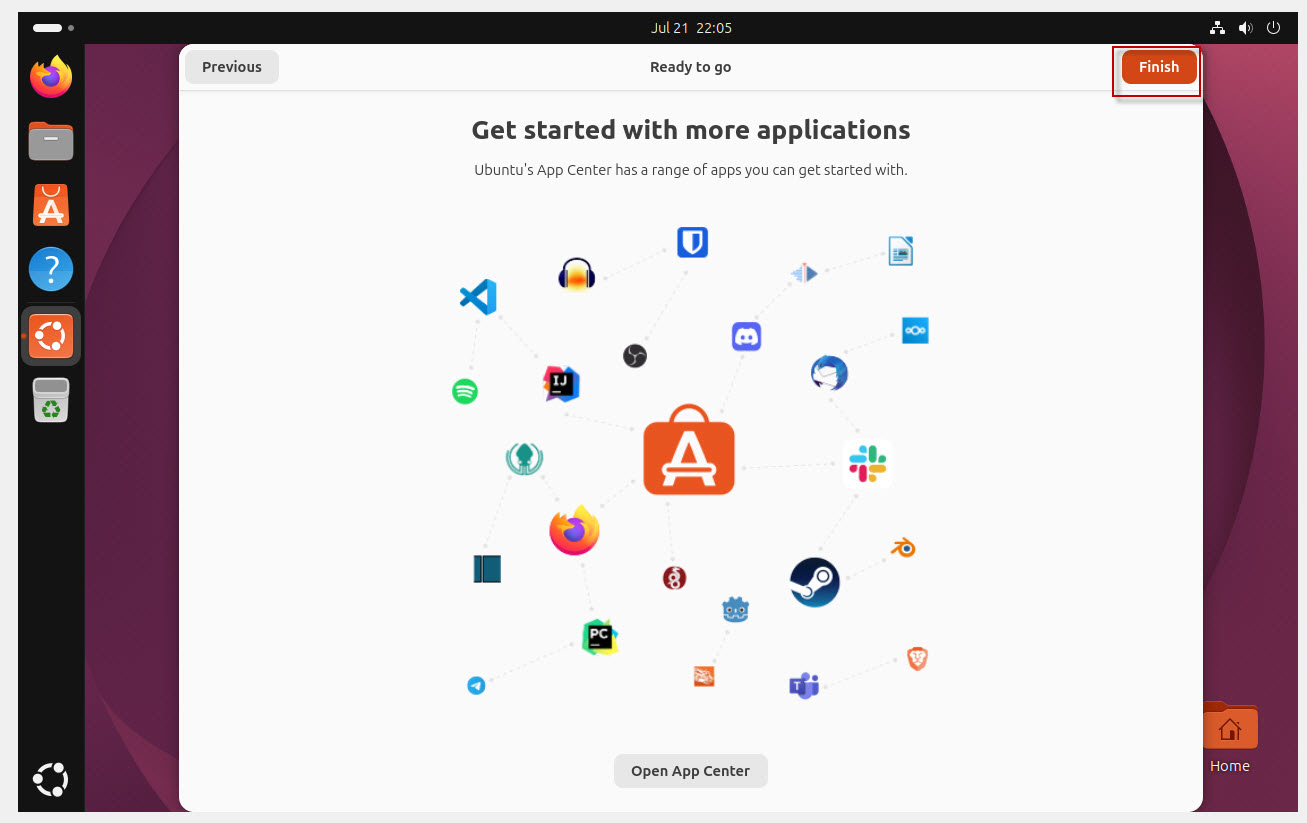Open Firefox from the Ubuntu dock
Image resolution: width=1307 pixels, height=823 pixels.
(51, 77)
